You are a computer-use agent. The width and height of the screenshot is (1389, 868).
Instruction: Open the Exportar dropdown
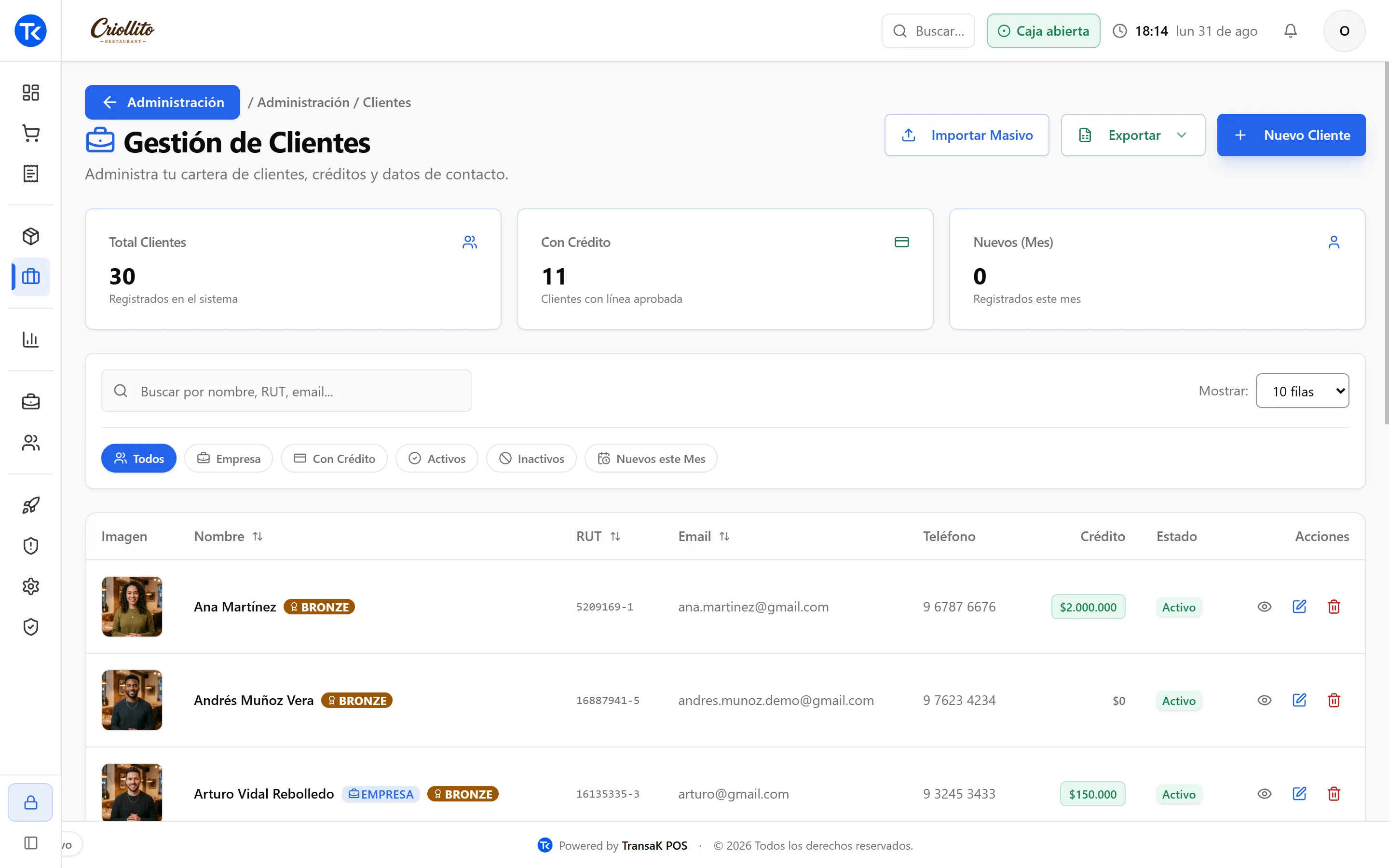[x=1132, y=135]
